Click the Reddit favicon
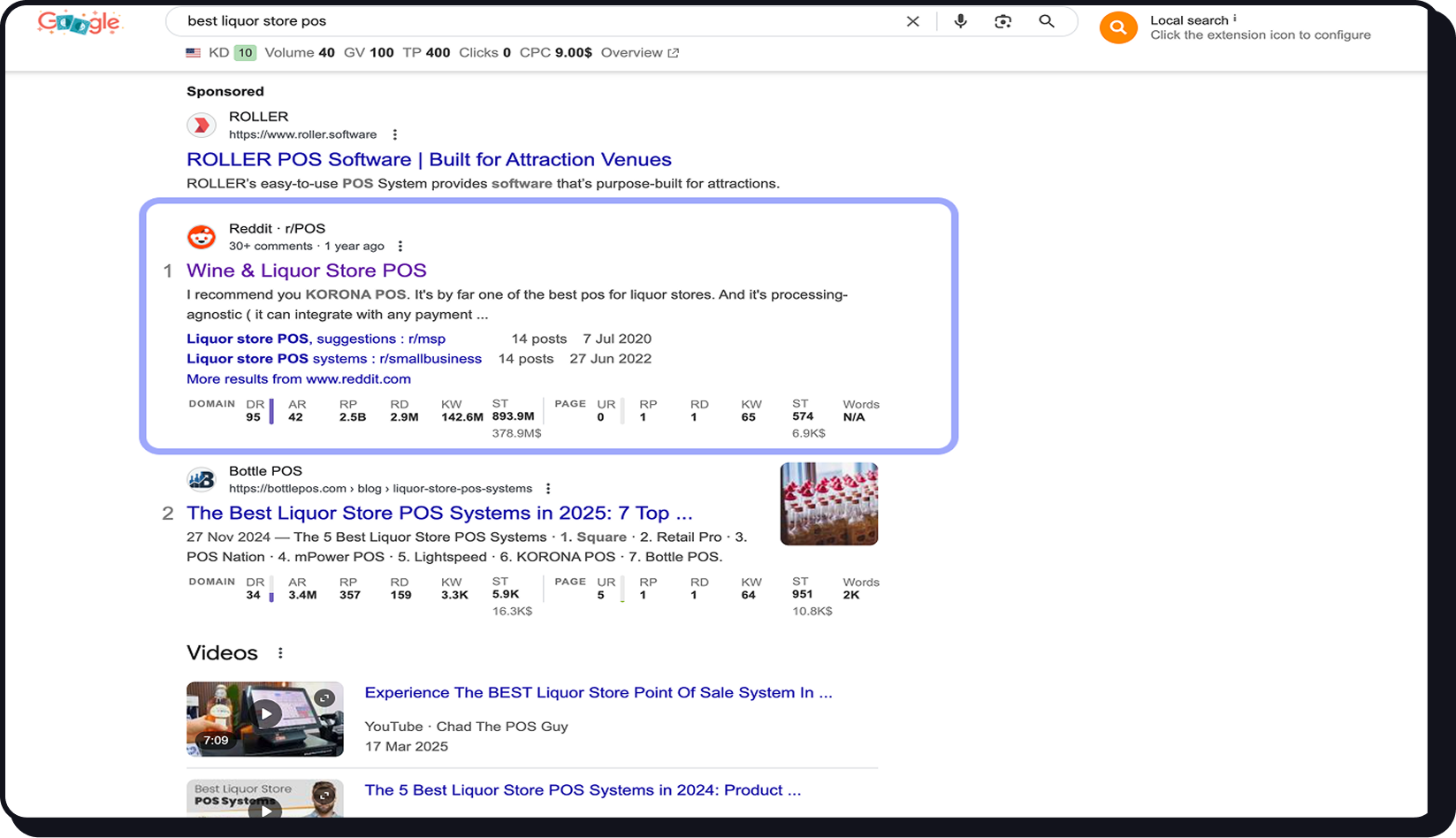The width and height of the screenshot is (1456, 838). [x=202, y=237]
